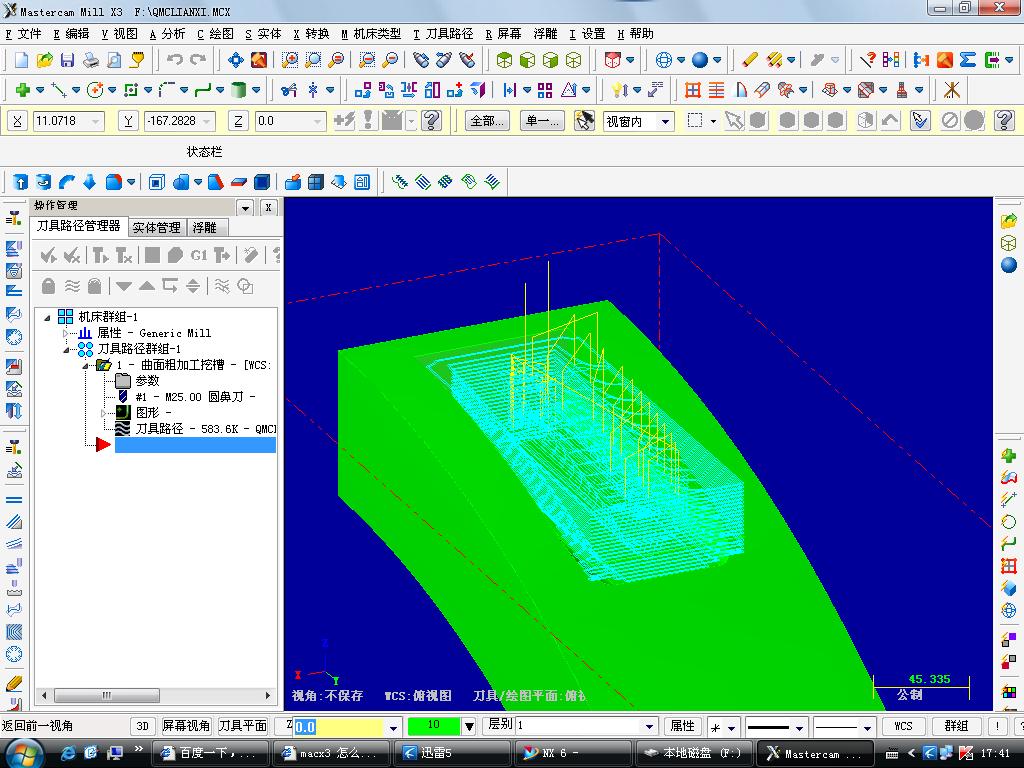
Task: Click the create point plus icon
Action: (23, 90)
